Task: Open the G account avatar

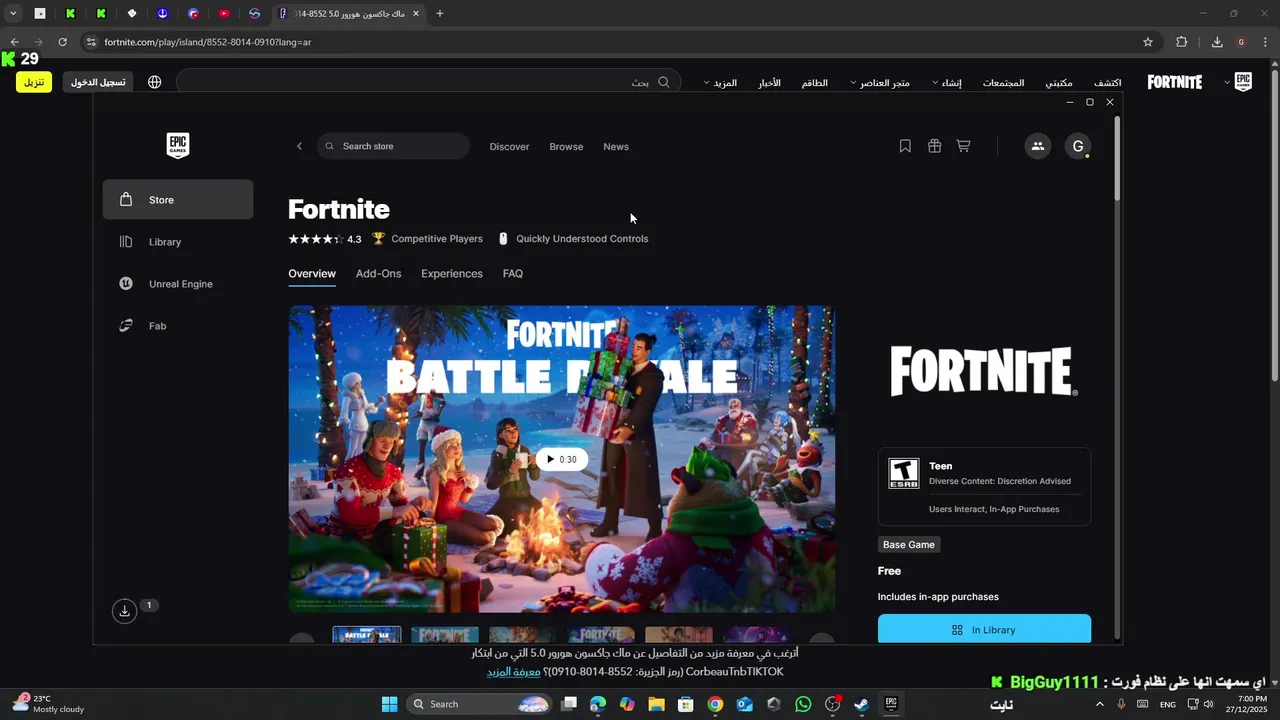Action: [1078, 146]
